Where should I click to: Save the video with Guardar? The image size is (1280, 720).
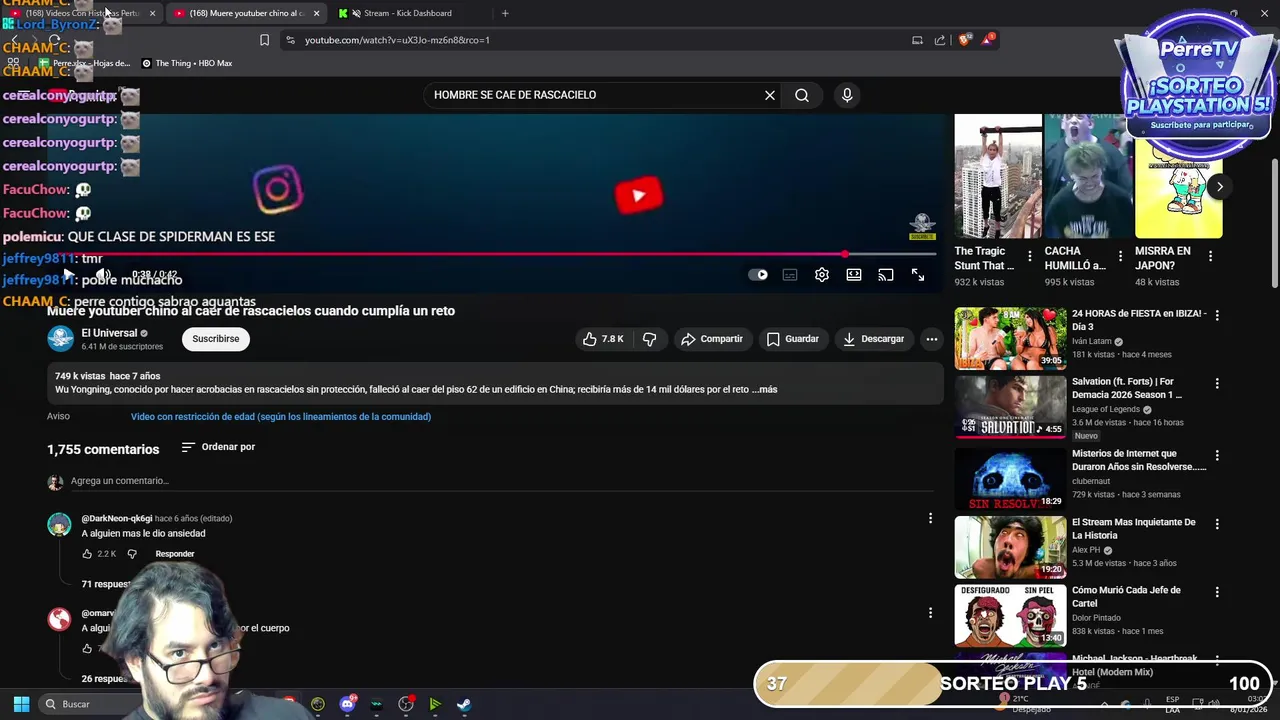(793, 339)
